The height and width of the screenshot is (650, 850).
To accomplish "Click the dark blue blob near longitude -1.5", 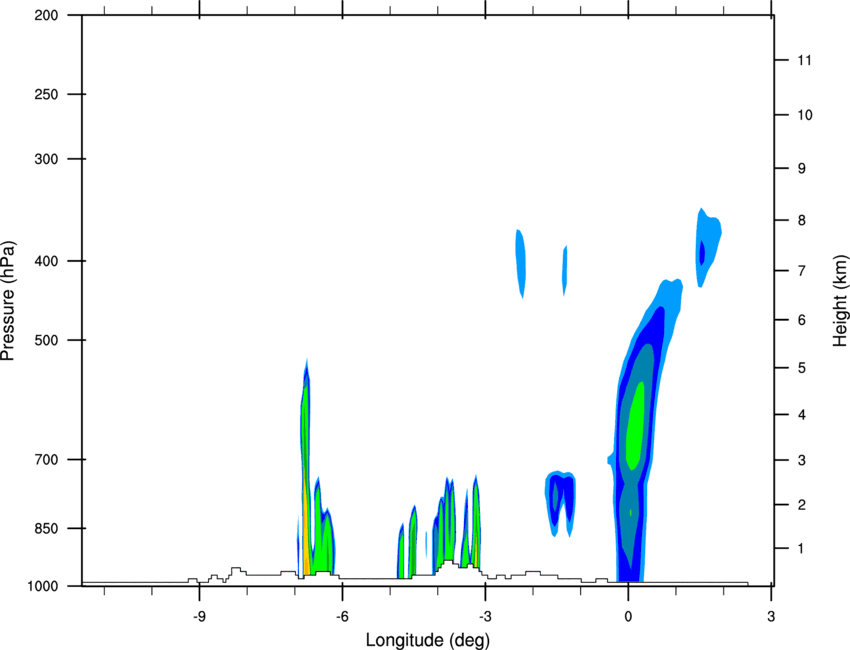I will pyautogui.click(x=561, y=503).
